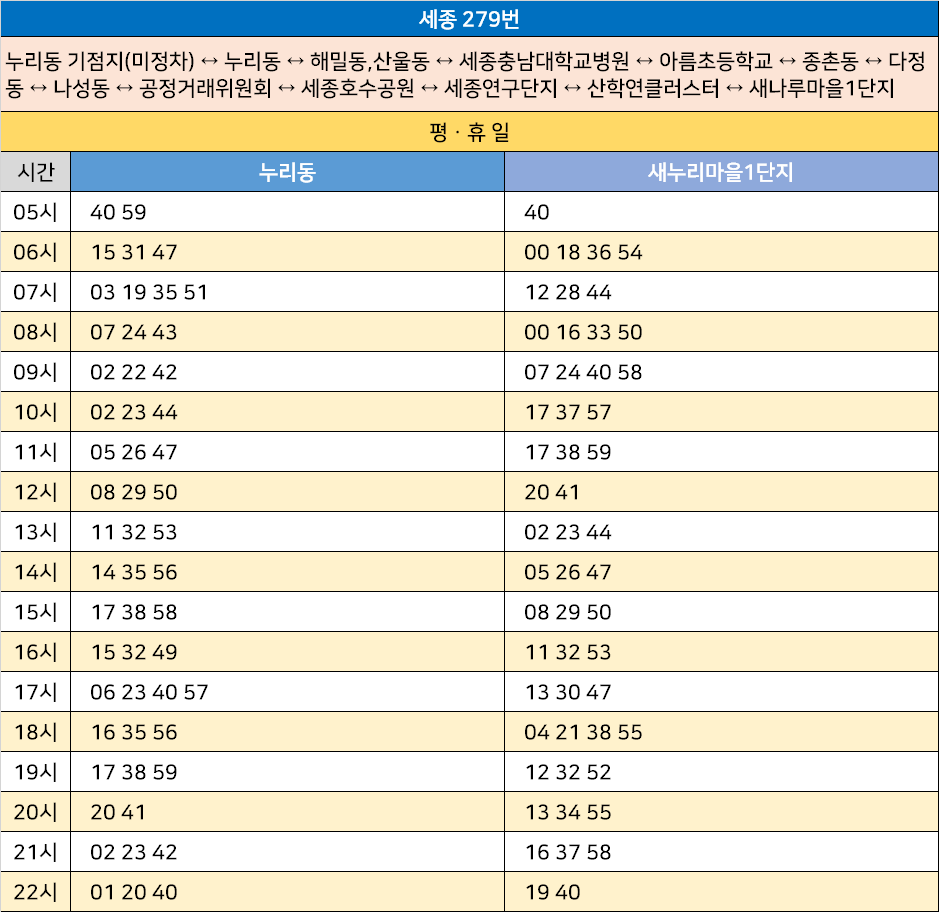Select times '06 23 40 57'
The width and height of the screenshot is (939, 912).
coord(149,692)
